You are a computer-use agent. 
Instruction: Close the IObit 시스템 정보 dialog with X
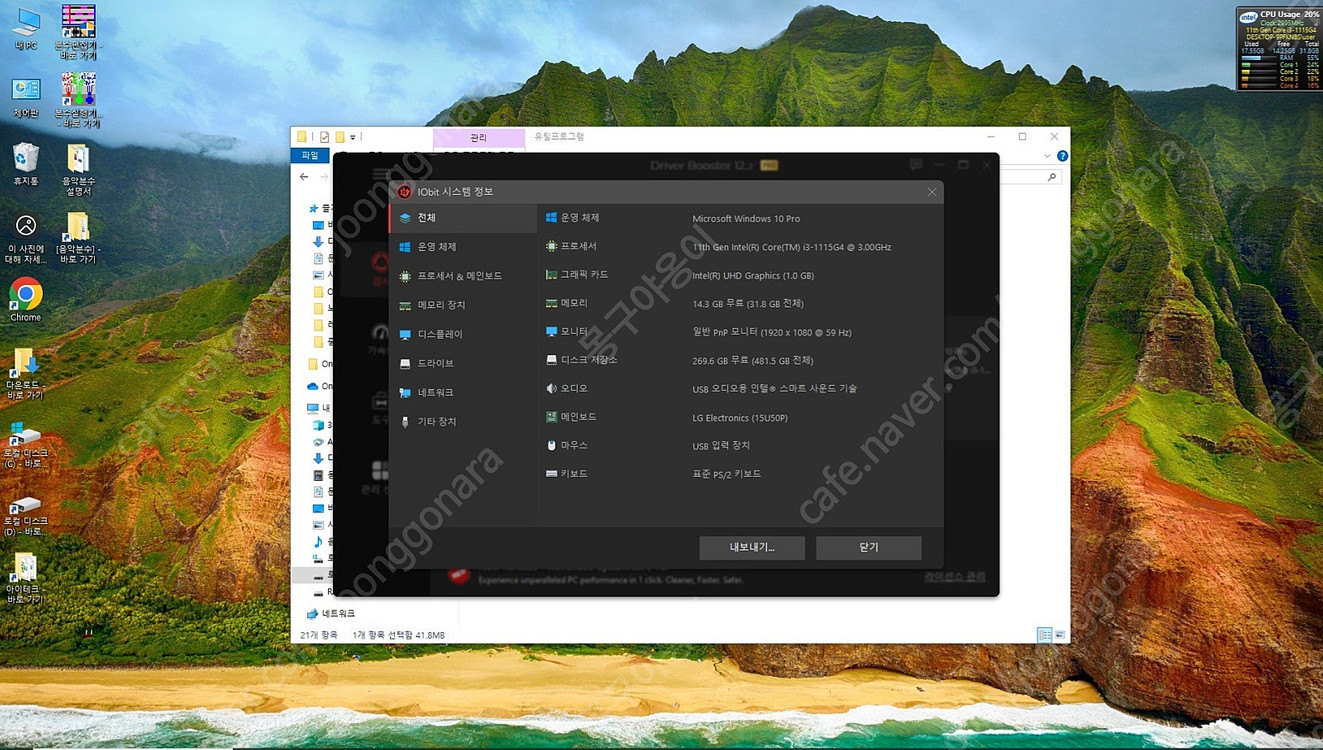point(932,192)
